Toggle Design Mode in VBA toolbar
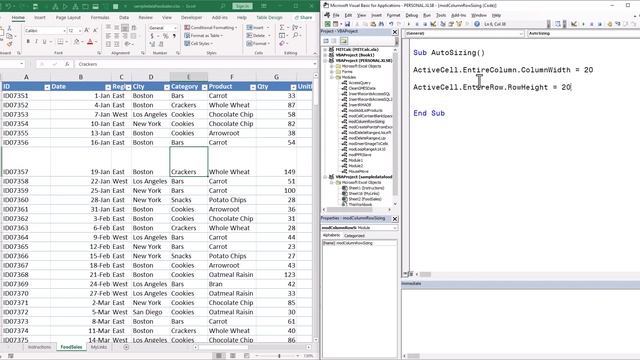 pyautogui.click(x=433, y=24)
